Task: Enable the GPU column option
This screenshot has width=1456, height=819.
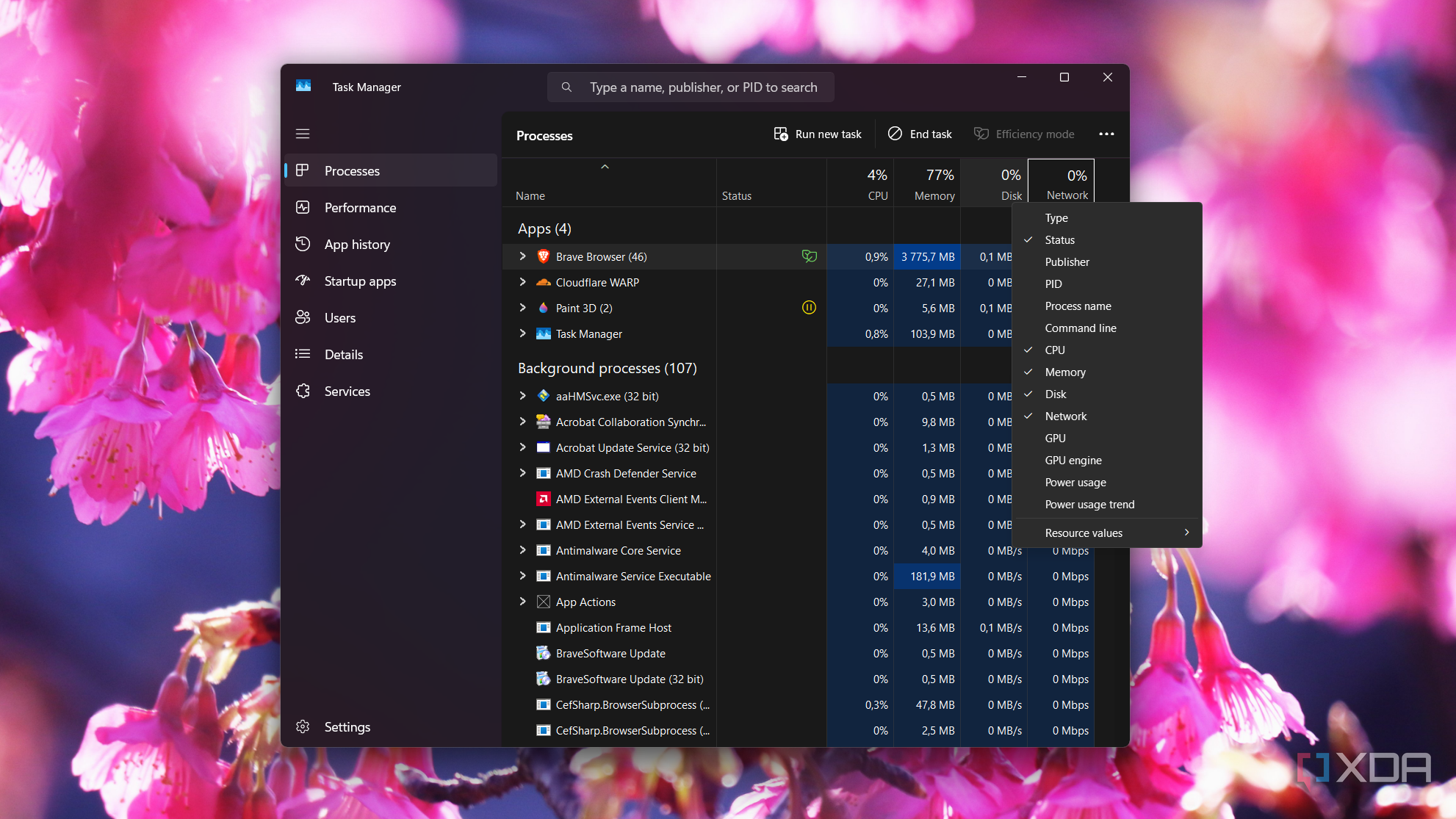Action: 1106,439
